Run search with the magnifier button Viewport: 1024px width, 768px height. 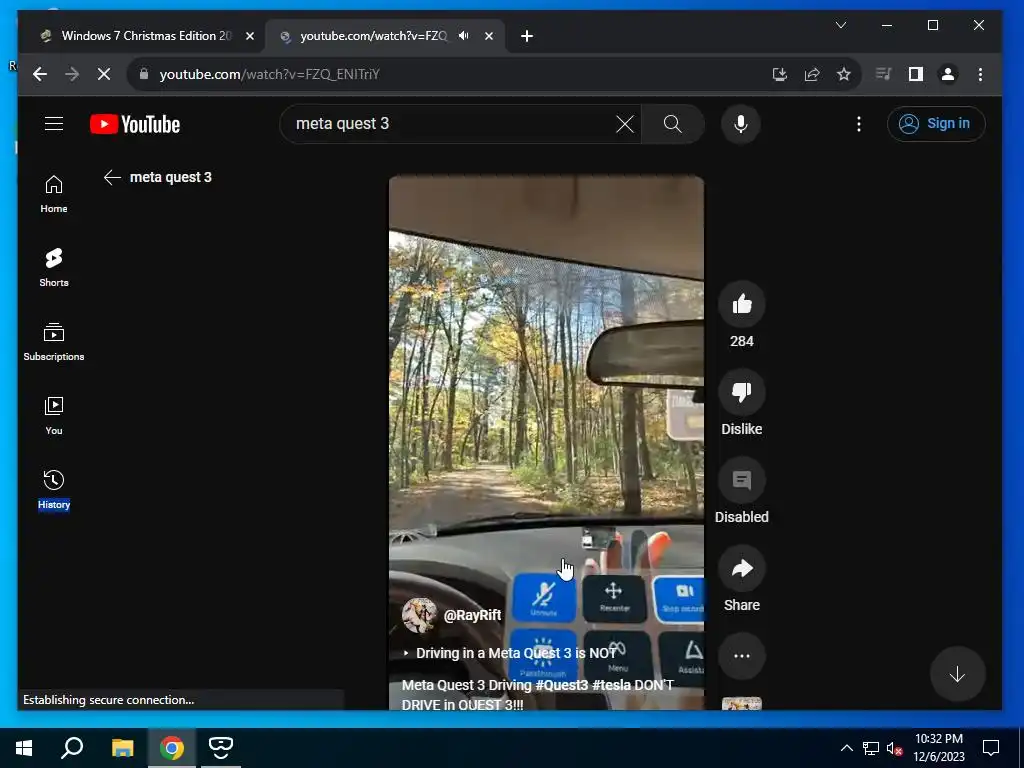click(x=673, y=124)
